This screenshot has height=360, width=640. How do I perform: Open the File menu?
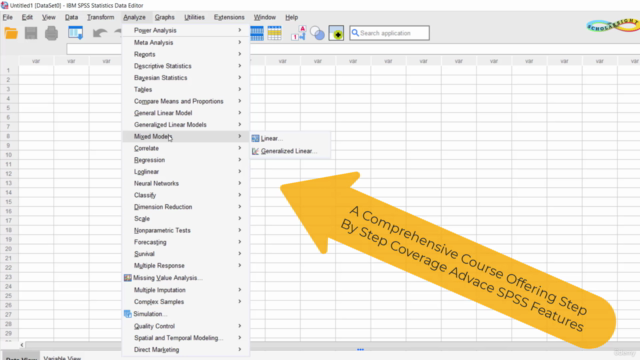[x=7, y=17]
